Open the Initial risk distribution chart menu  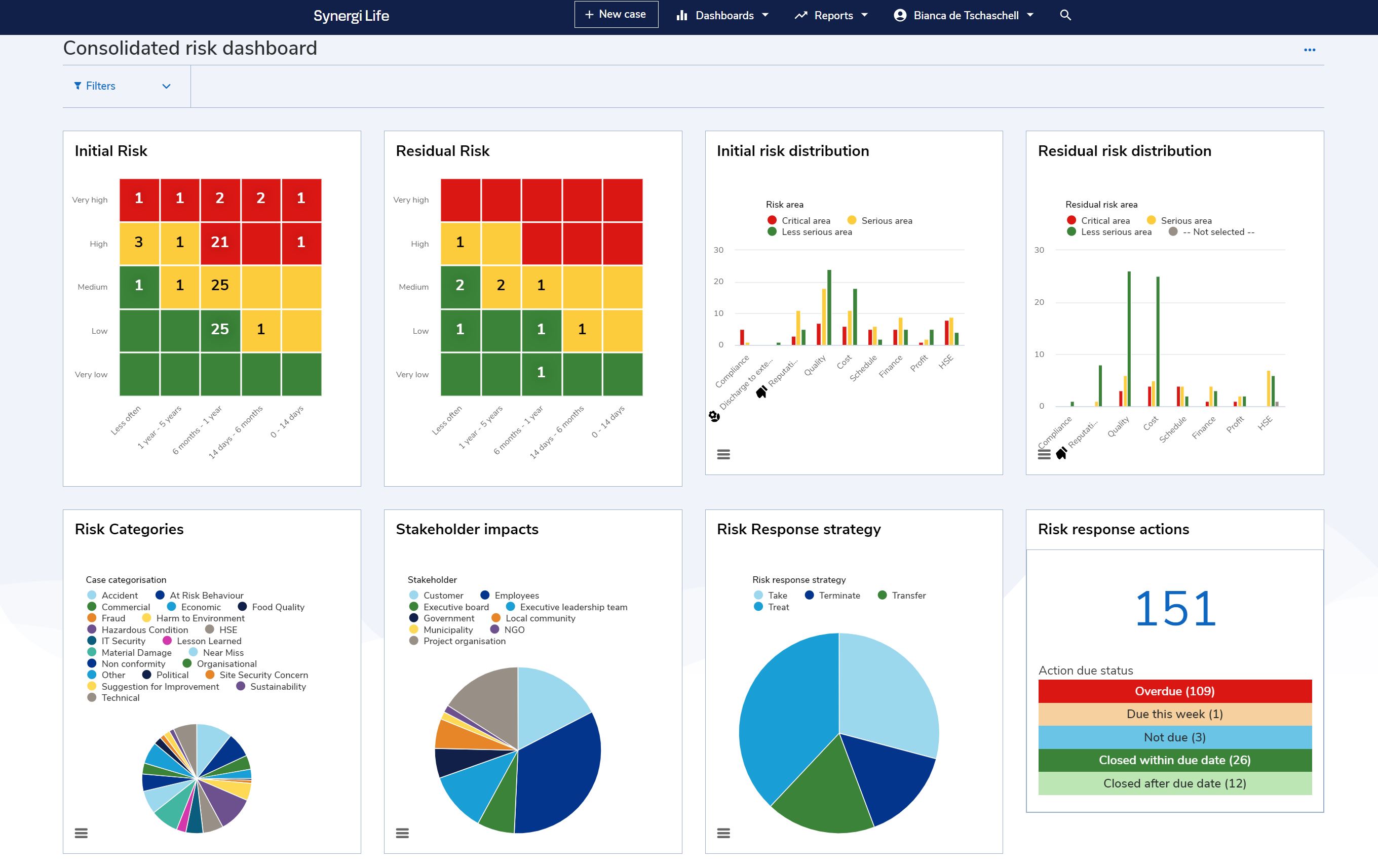click(724, 454)
